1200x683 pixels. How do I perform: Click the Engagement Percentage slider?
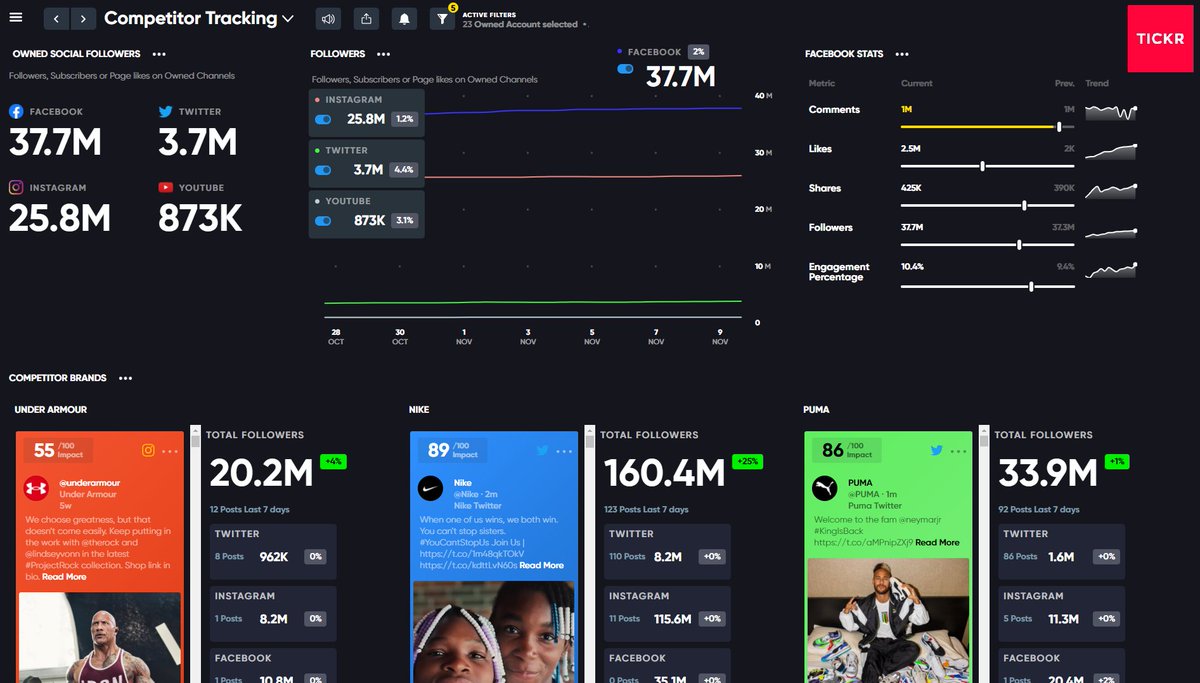click(x=988, y=287)
